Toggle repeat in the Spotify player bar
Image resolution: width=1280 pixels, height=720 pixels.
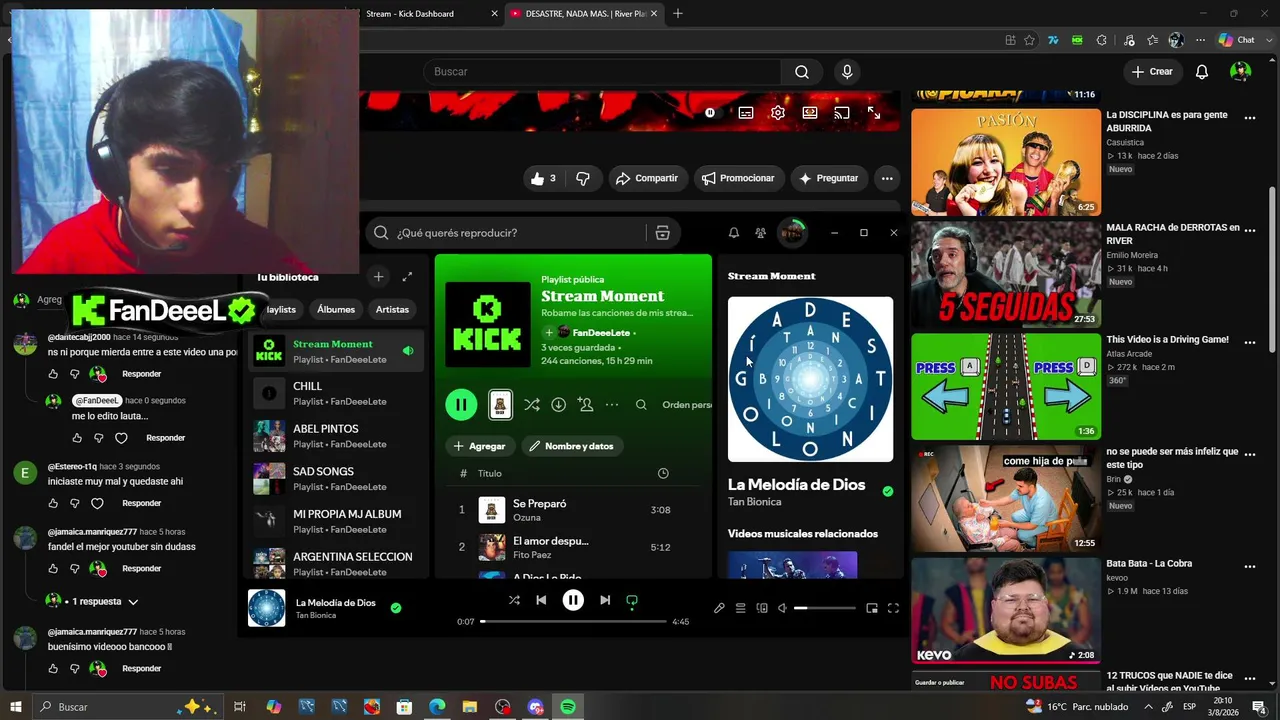click(x=632, y=600)
